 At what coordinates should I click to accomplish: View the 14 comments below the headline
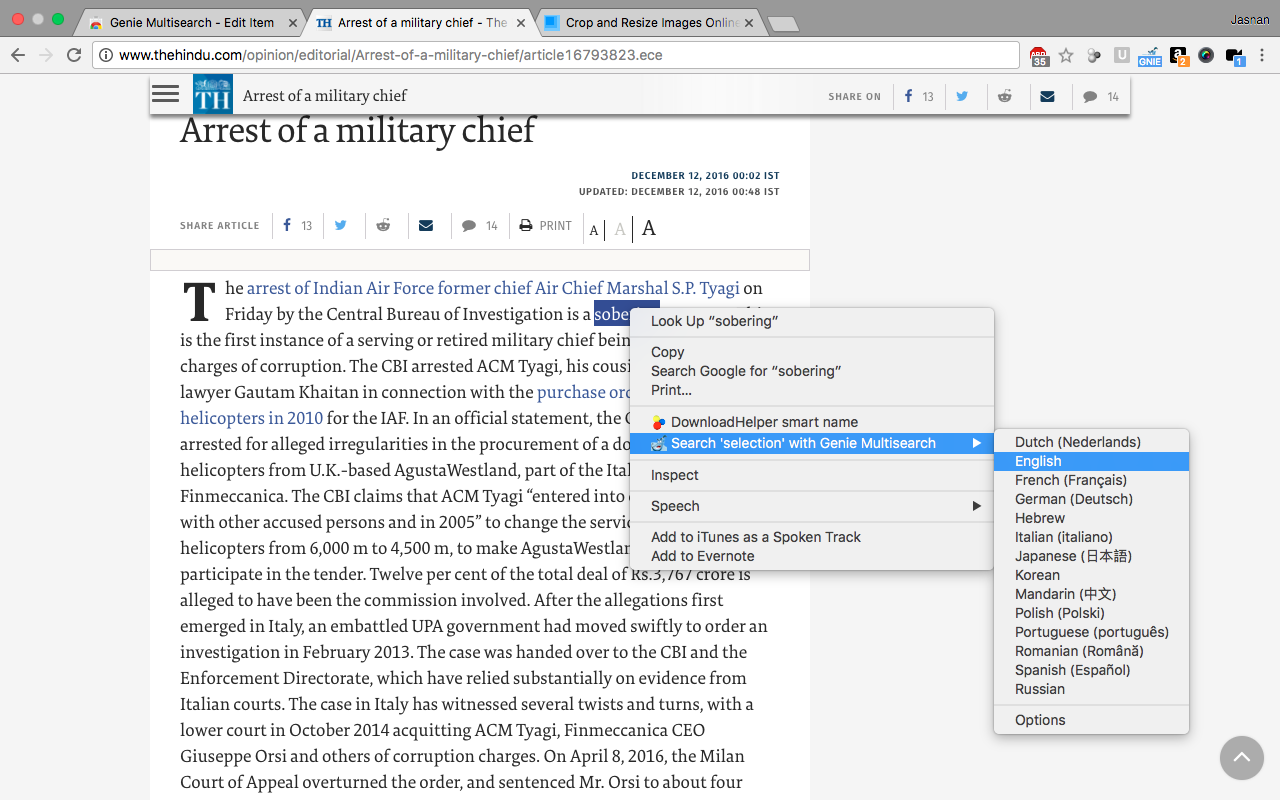[479, 226]
